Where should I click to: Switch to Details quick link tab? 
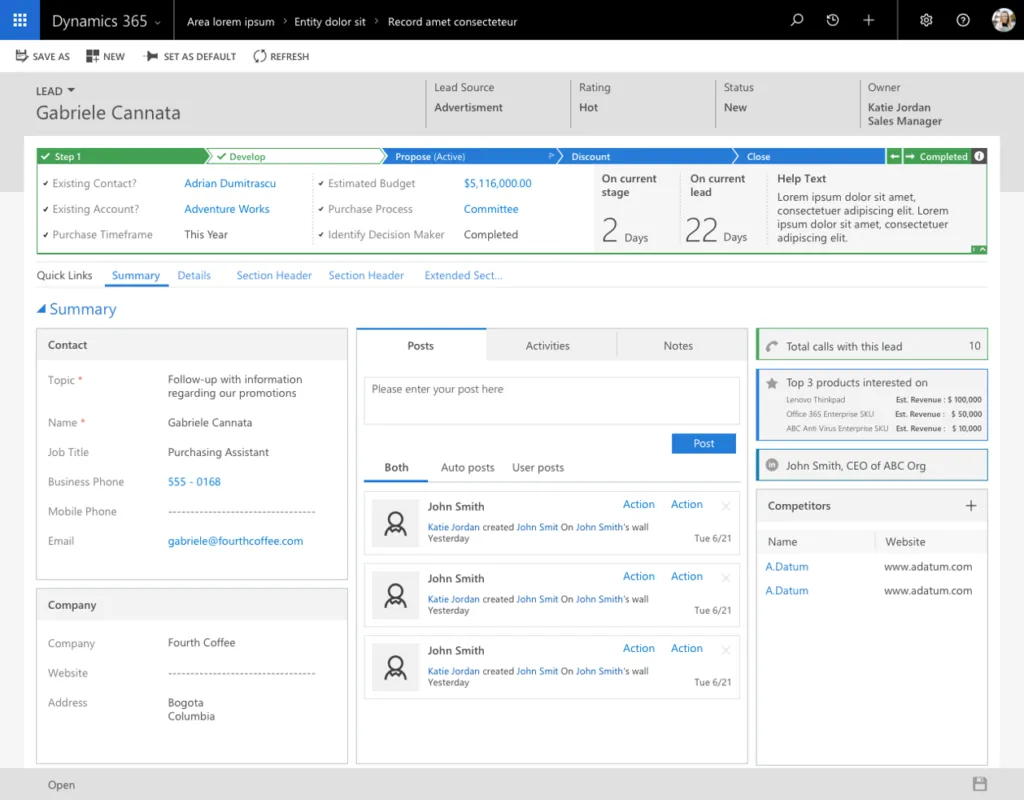[x=194, y=276]
